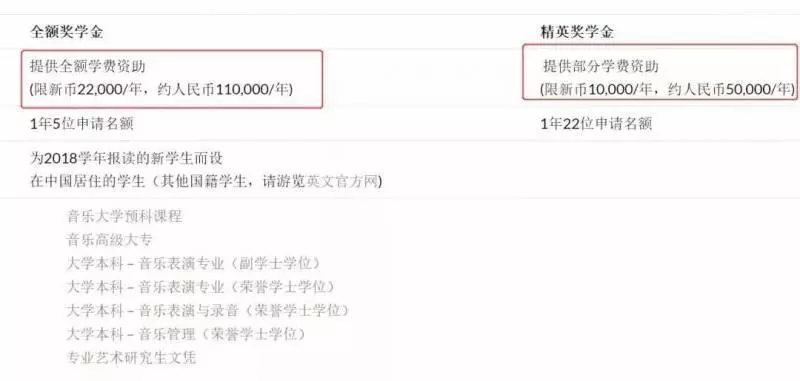
Task: Click 提供部分学费资助 text
Action: [x=601, y=66]
